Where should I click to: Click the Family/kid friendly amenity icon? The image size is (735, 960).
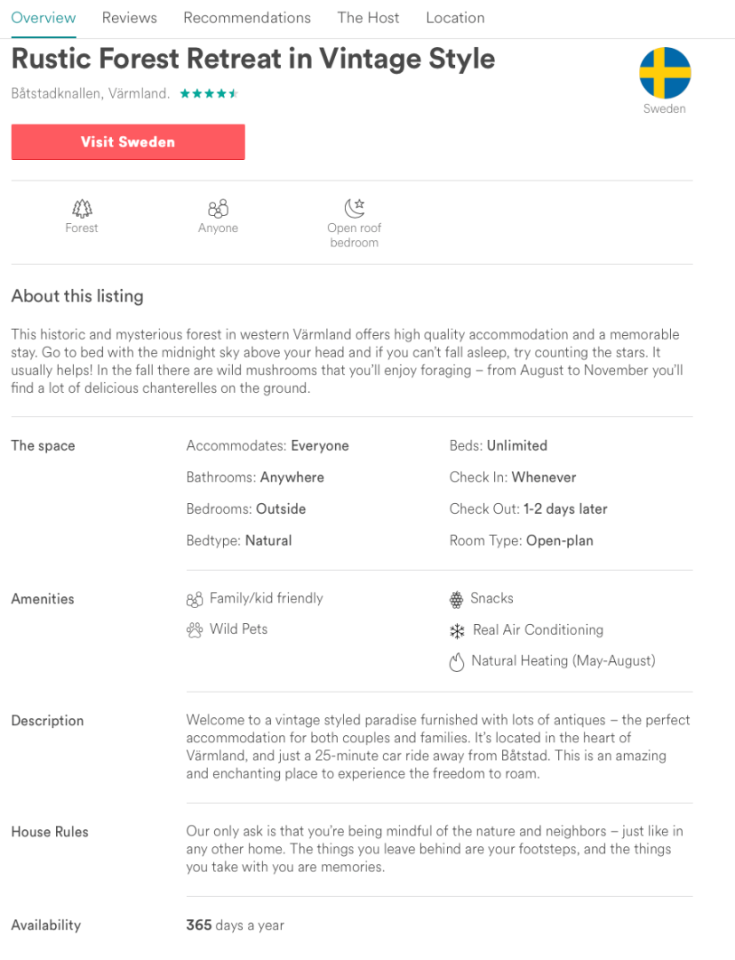point(195,599)
